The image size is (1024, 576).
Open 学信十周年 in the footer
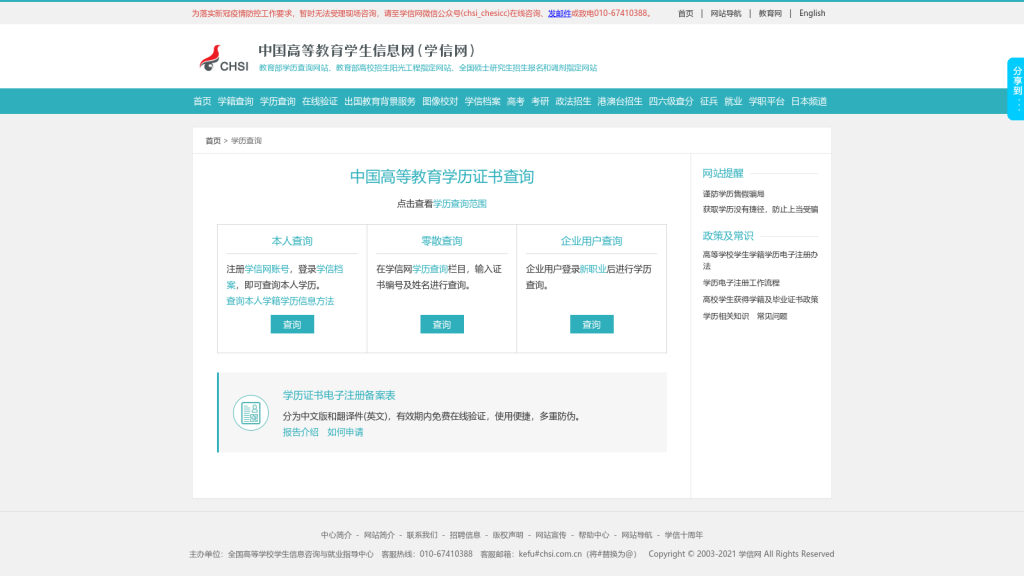[684, 535]
